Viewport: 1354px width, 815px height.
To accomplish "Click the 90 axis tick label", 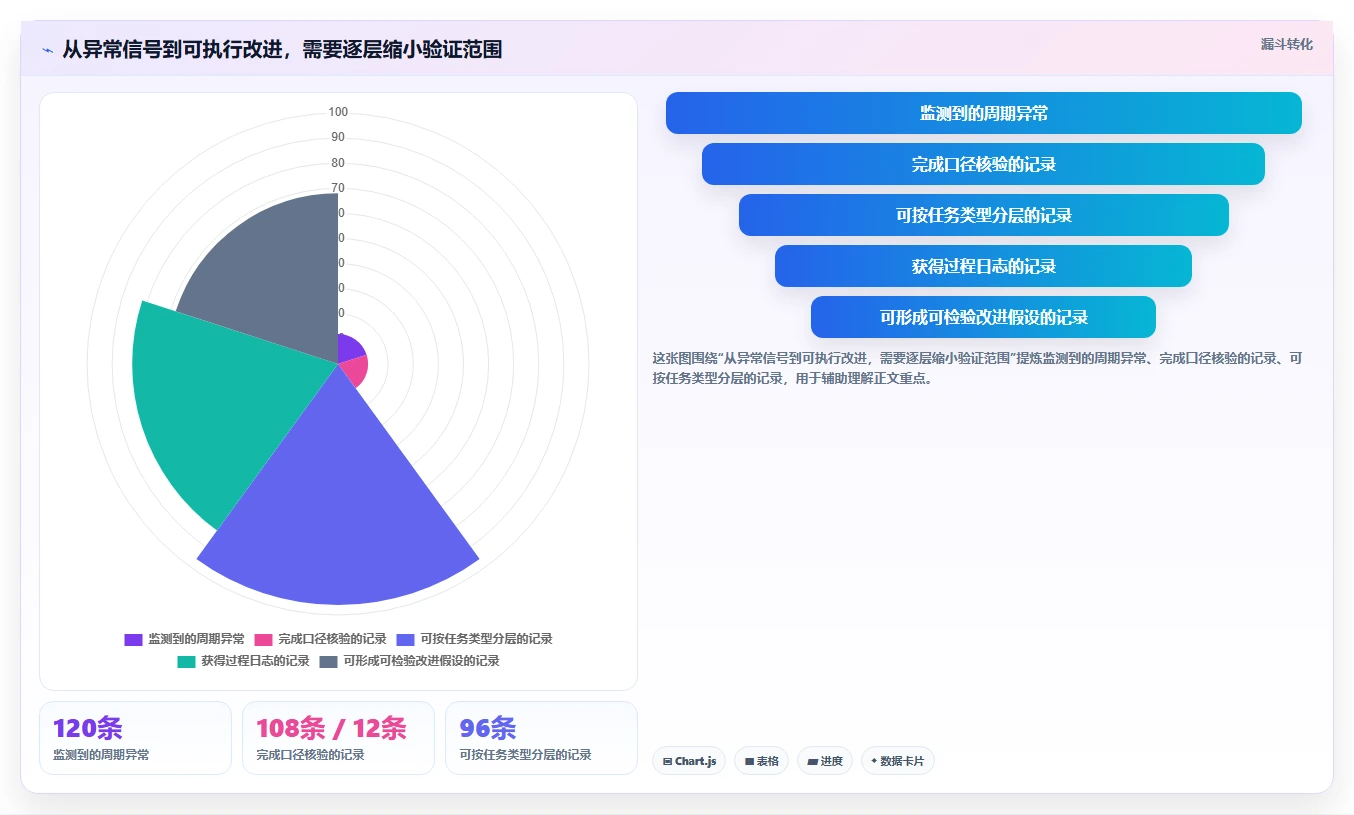I will point(338,137).
